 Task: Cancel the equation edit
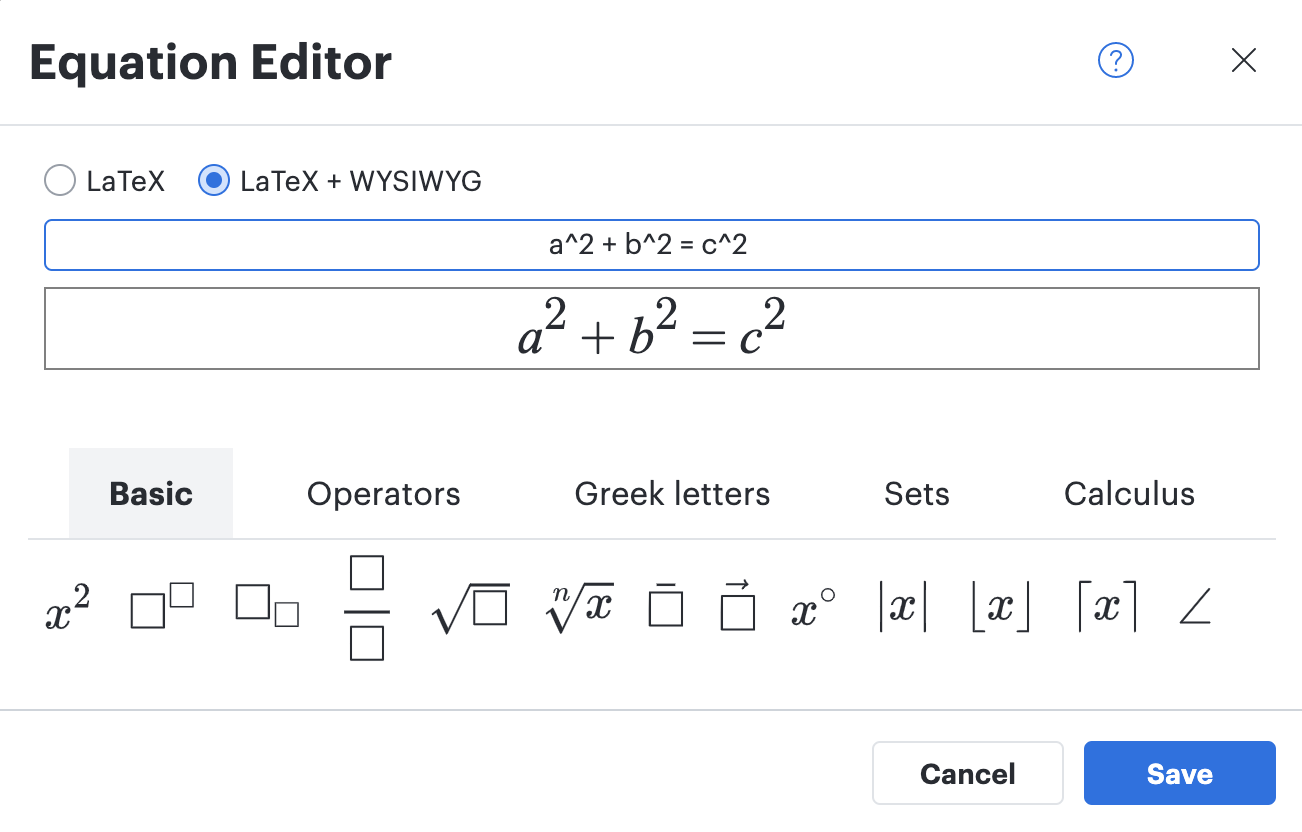(x=967, y=773)
